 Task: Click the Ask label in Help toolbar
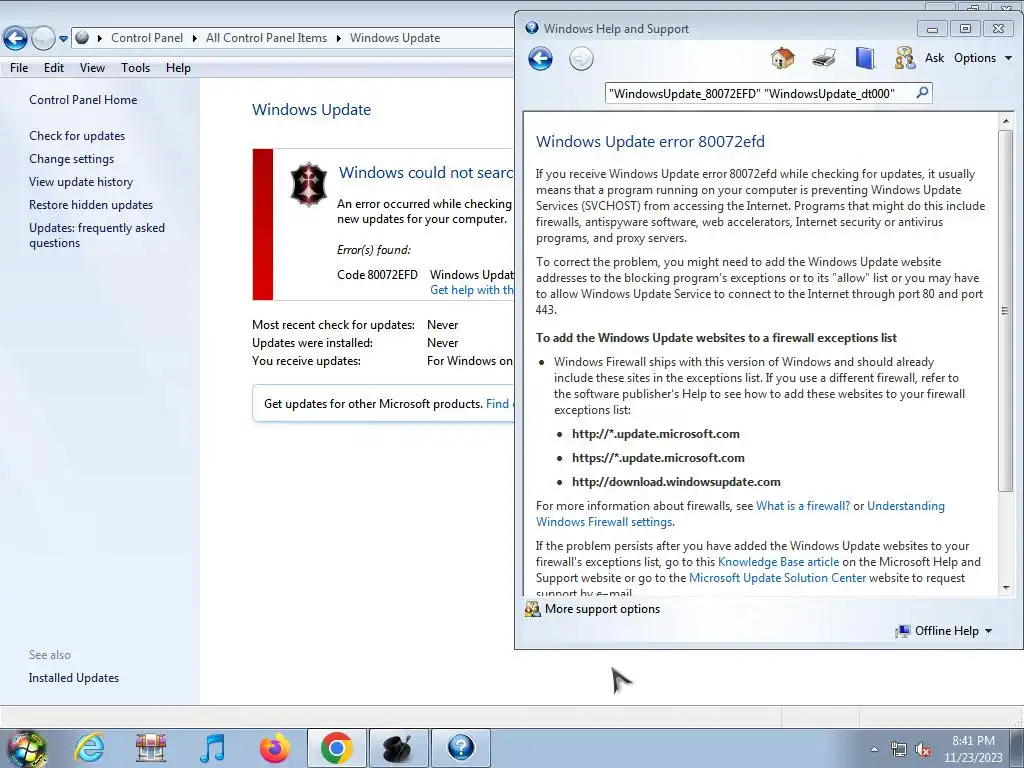(935, 58)
